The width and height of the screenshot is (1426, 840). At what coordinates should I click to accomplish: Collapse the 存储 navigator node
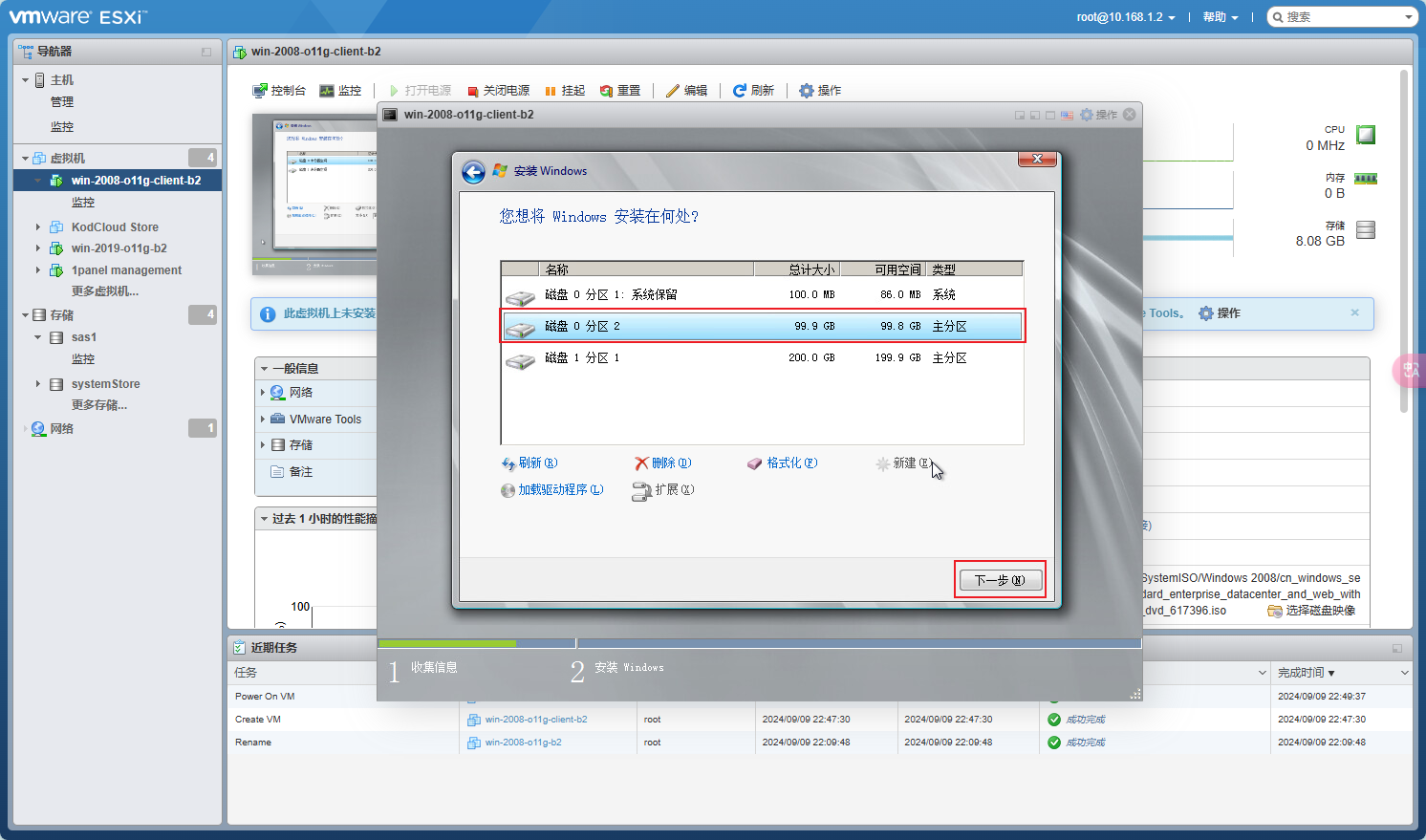pyautogui.click(x=25, y=315)
